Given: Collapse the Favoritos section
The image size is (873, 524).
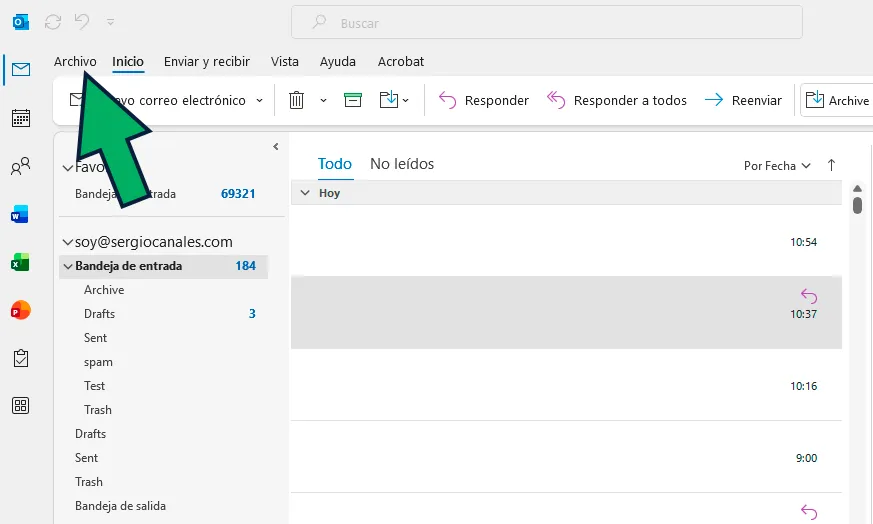Looking at the screenshot, I should (x=68, y=168).
